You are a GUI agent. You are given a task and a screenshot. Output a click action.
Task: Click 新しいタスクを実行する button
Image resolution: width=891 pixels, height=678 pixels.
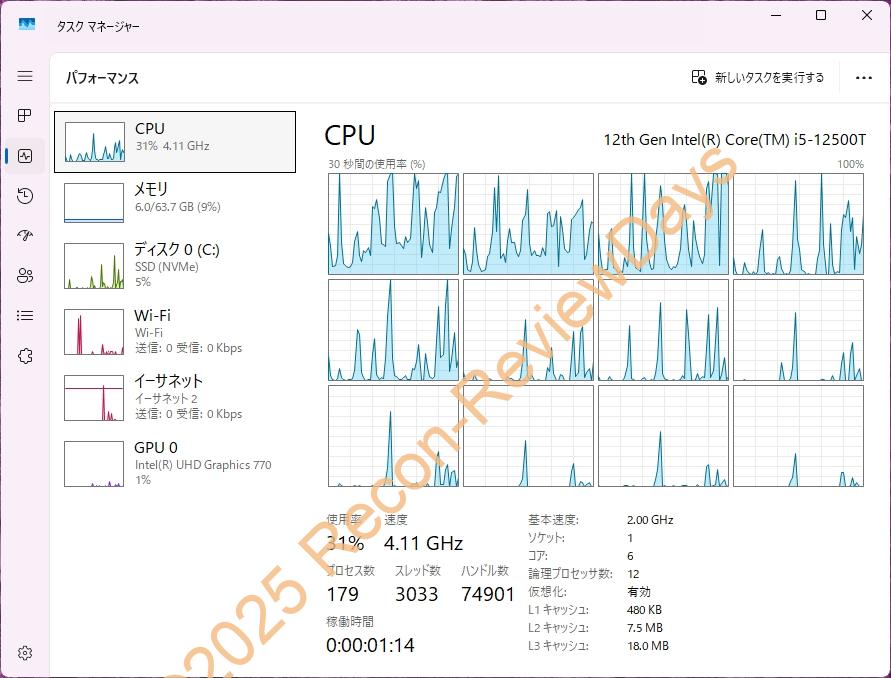[x=758, y=77]
